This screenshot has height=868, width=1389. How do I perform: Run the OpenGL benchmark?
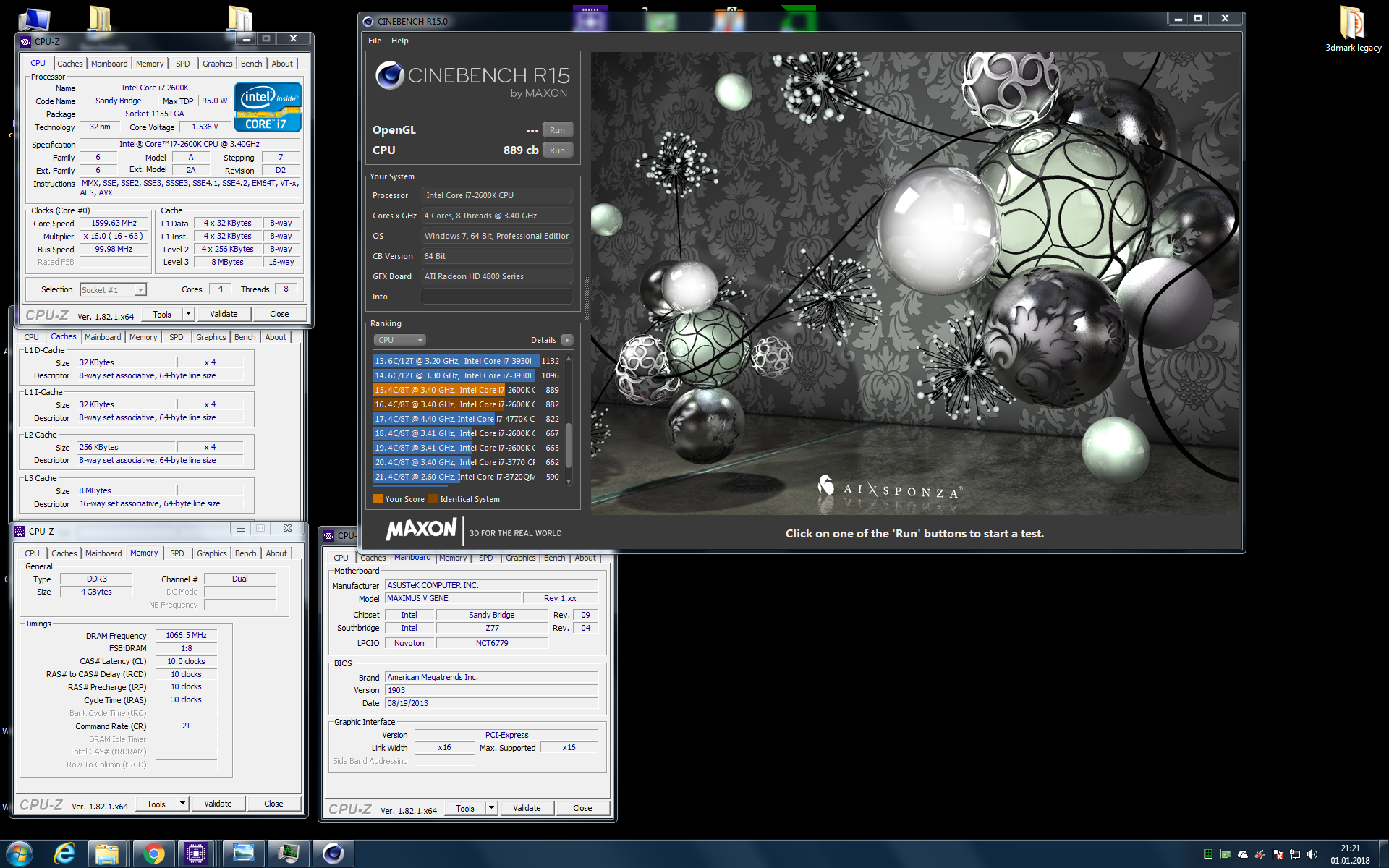(x=557, y=130)
